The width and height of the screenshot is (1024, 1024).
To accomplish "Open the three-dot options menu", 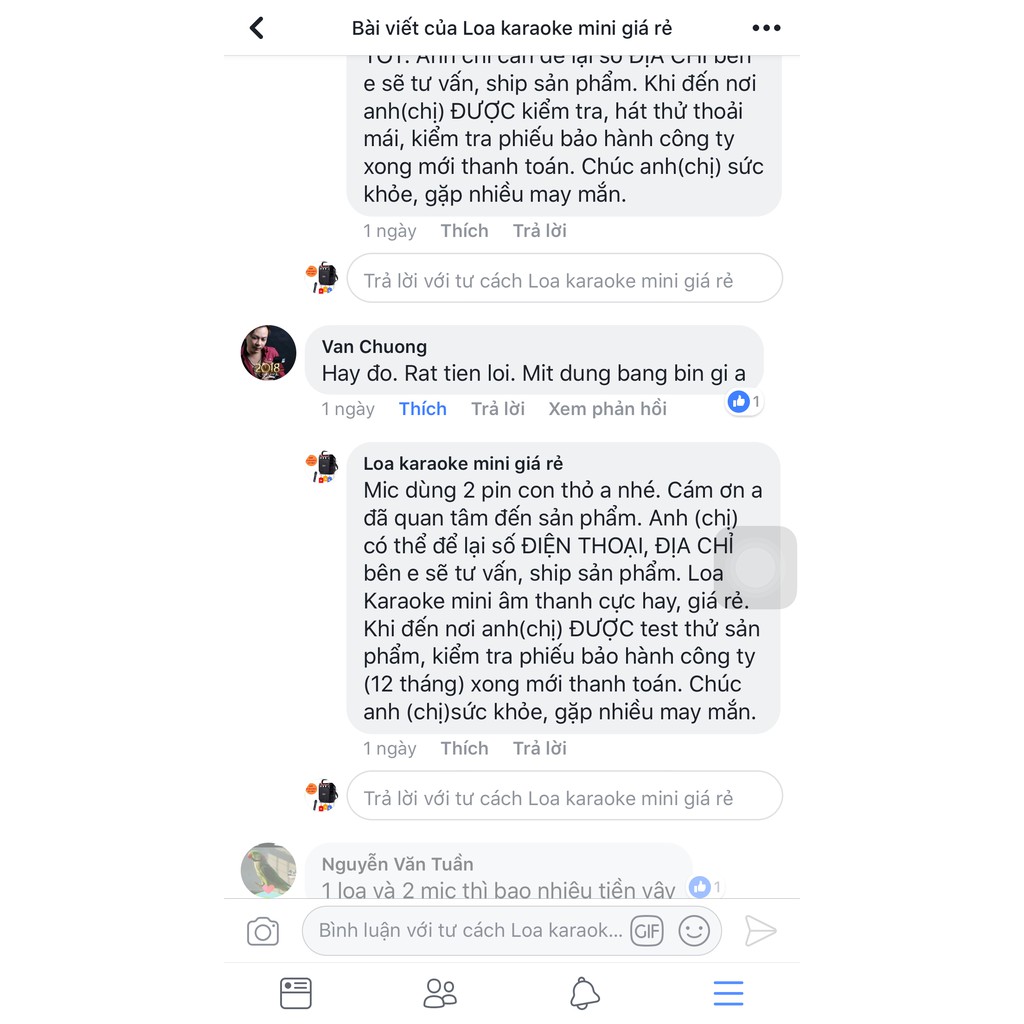I will [766, 27].
